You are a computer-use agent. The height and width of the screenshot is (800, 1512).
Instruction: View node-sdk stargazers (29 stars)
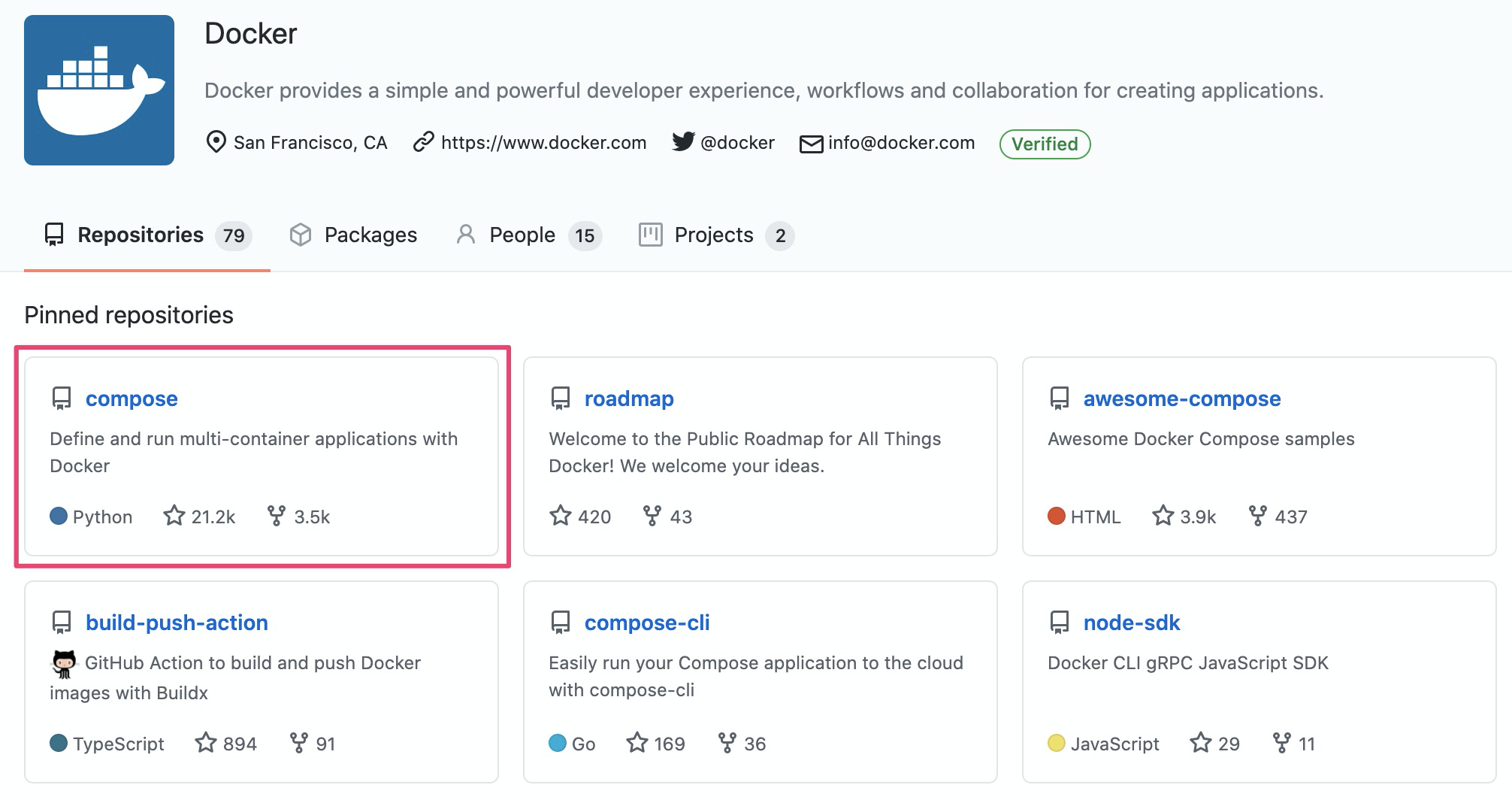(1215, 744)
